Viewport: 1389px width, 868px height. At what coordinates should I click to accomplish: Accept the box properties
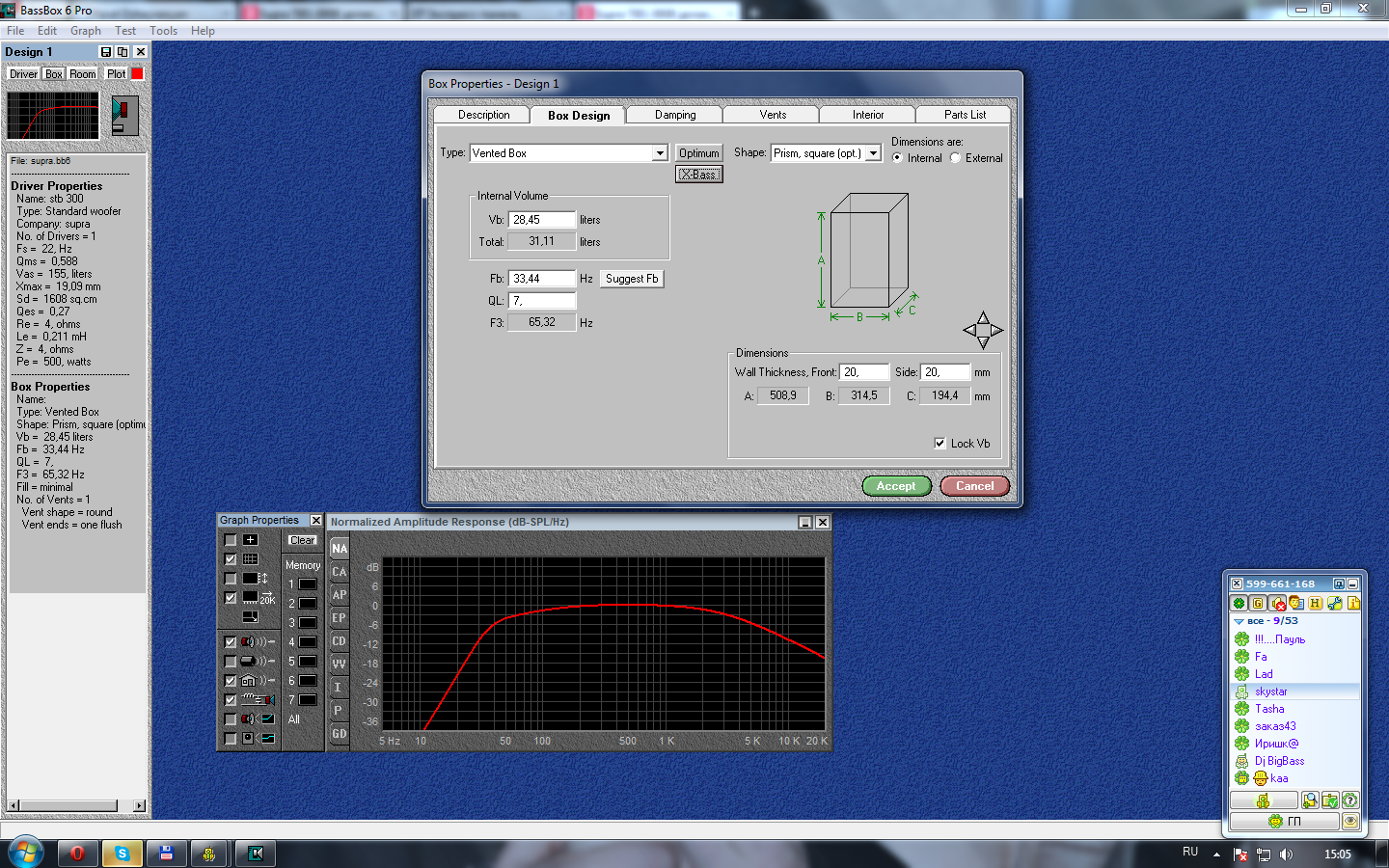coord(897,486)
